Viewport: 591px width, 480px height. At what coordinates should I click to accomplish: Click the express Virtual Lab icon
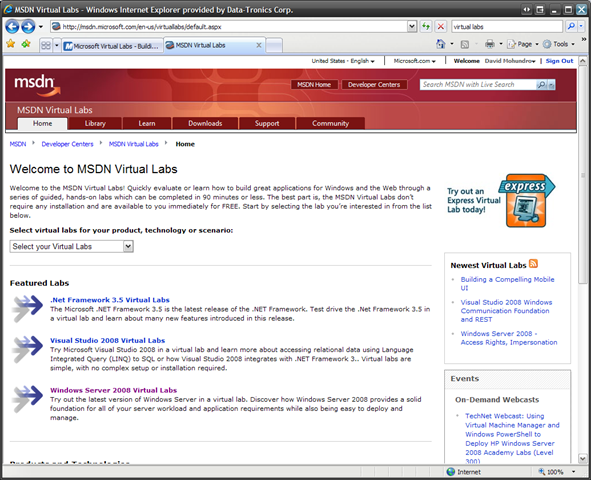tap(526, 200)
